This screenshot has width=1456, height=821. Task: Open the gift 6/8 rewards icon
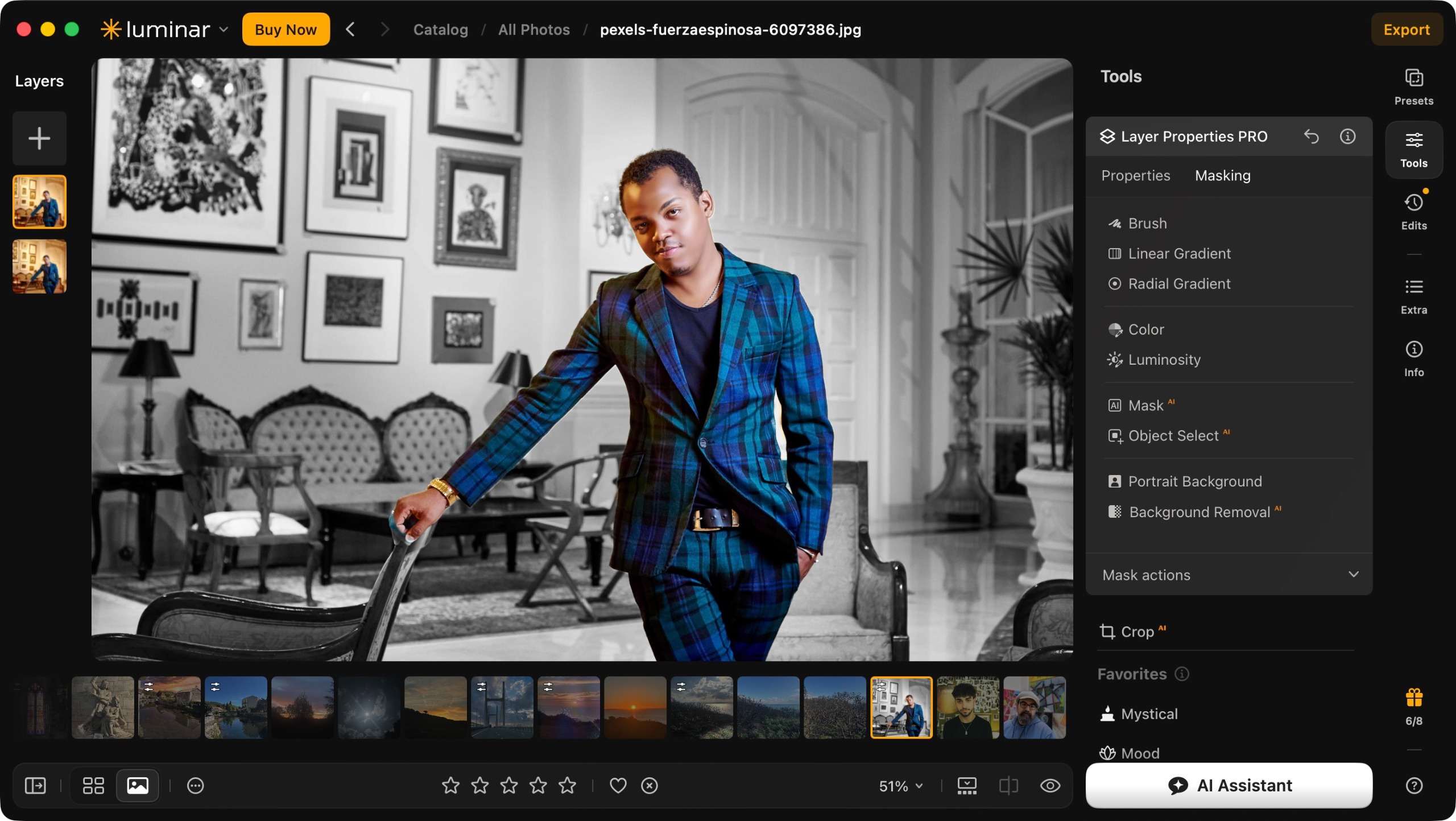(1413, 707)
